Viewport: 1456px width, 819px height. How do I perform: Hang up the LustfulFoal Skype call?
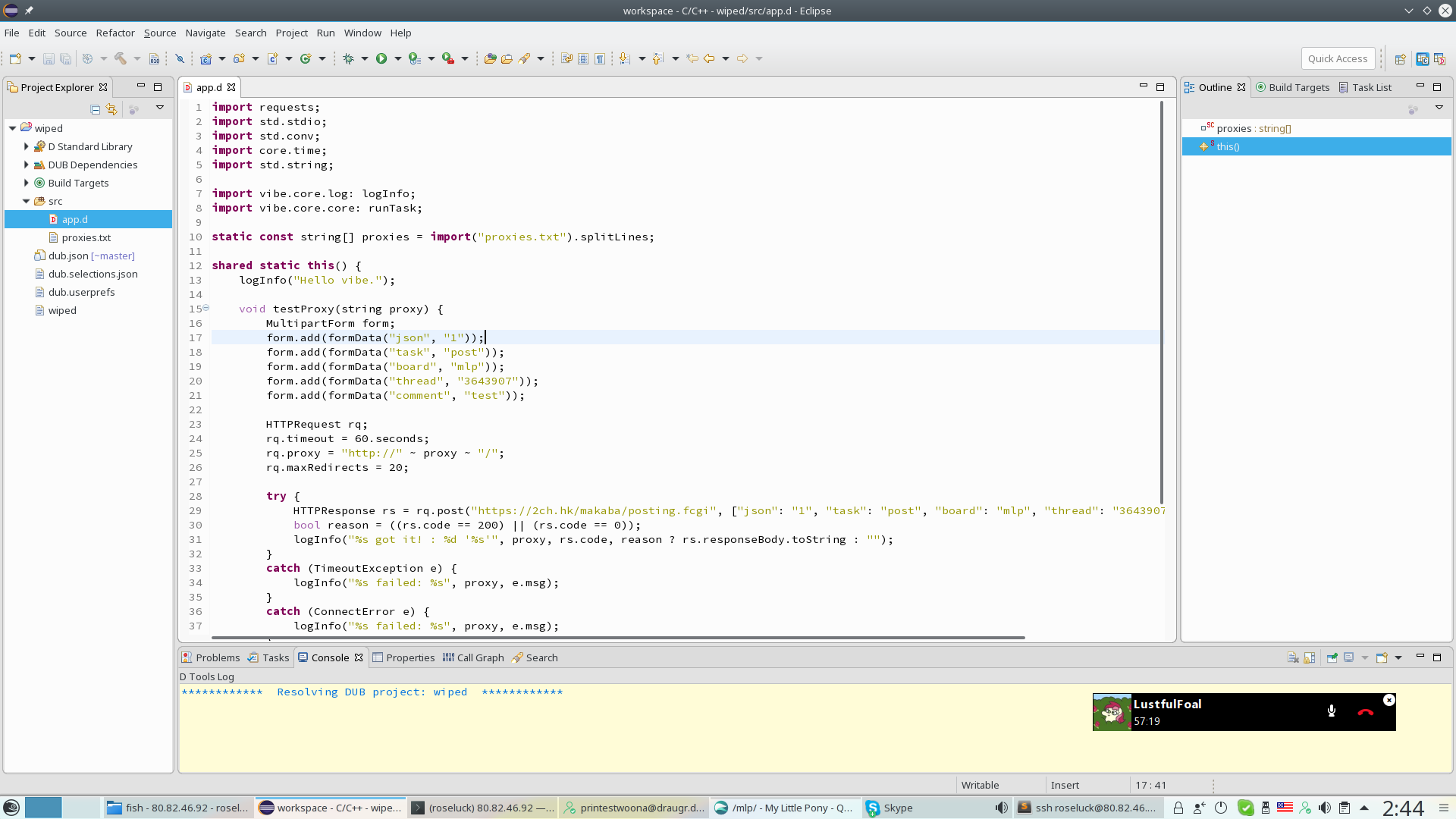coord(1366,711)
